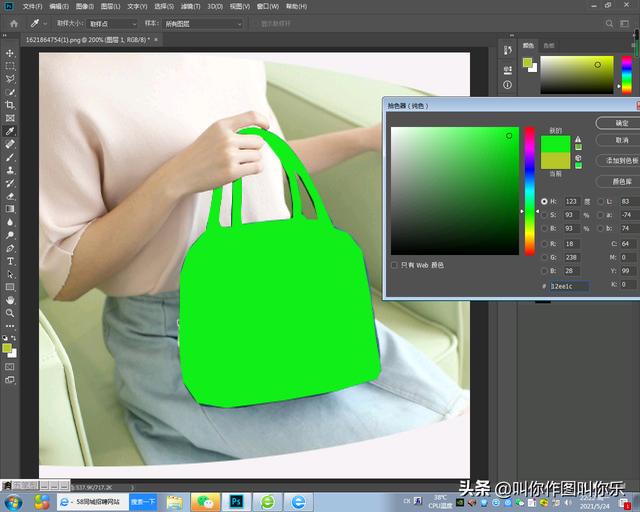
Task: Select the R red channel radio button
Action: point(544,243)
